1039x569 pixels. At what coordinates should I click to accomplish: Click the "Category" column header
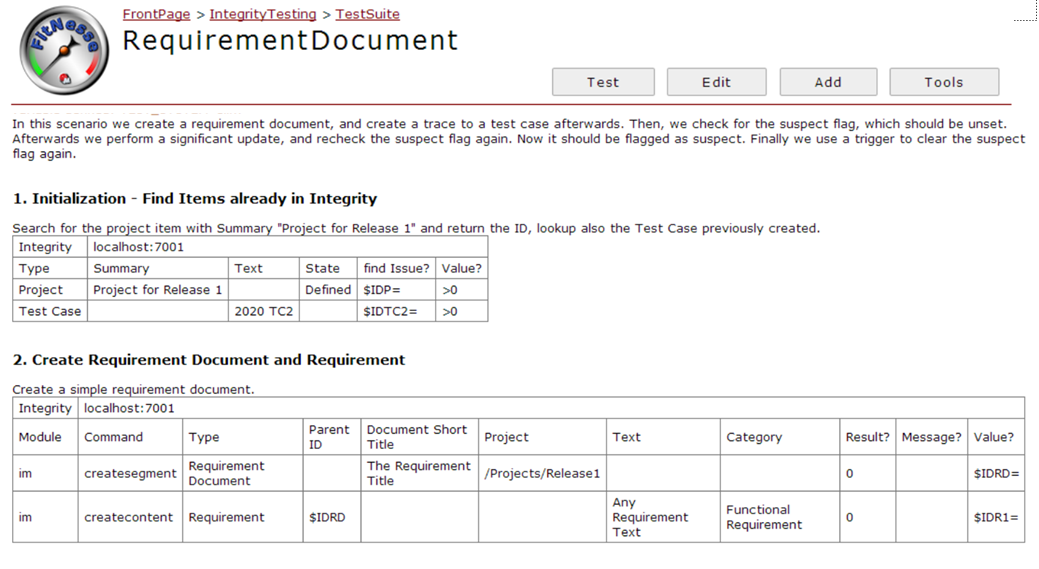click(780, 437)
